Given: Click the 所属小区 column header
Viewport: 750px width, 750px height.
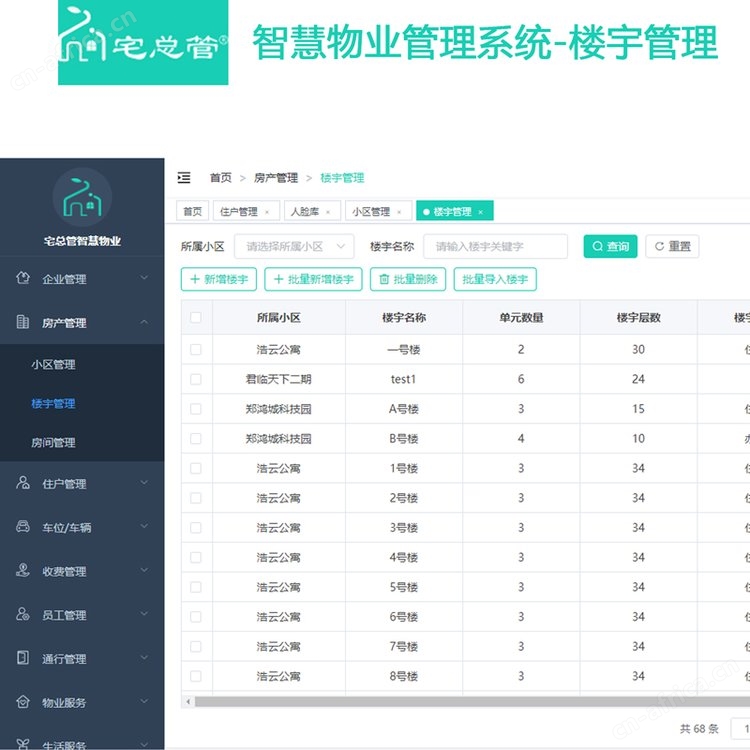Looking at the screenshot, I should click(x=279, y=318).
